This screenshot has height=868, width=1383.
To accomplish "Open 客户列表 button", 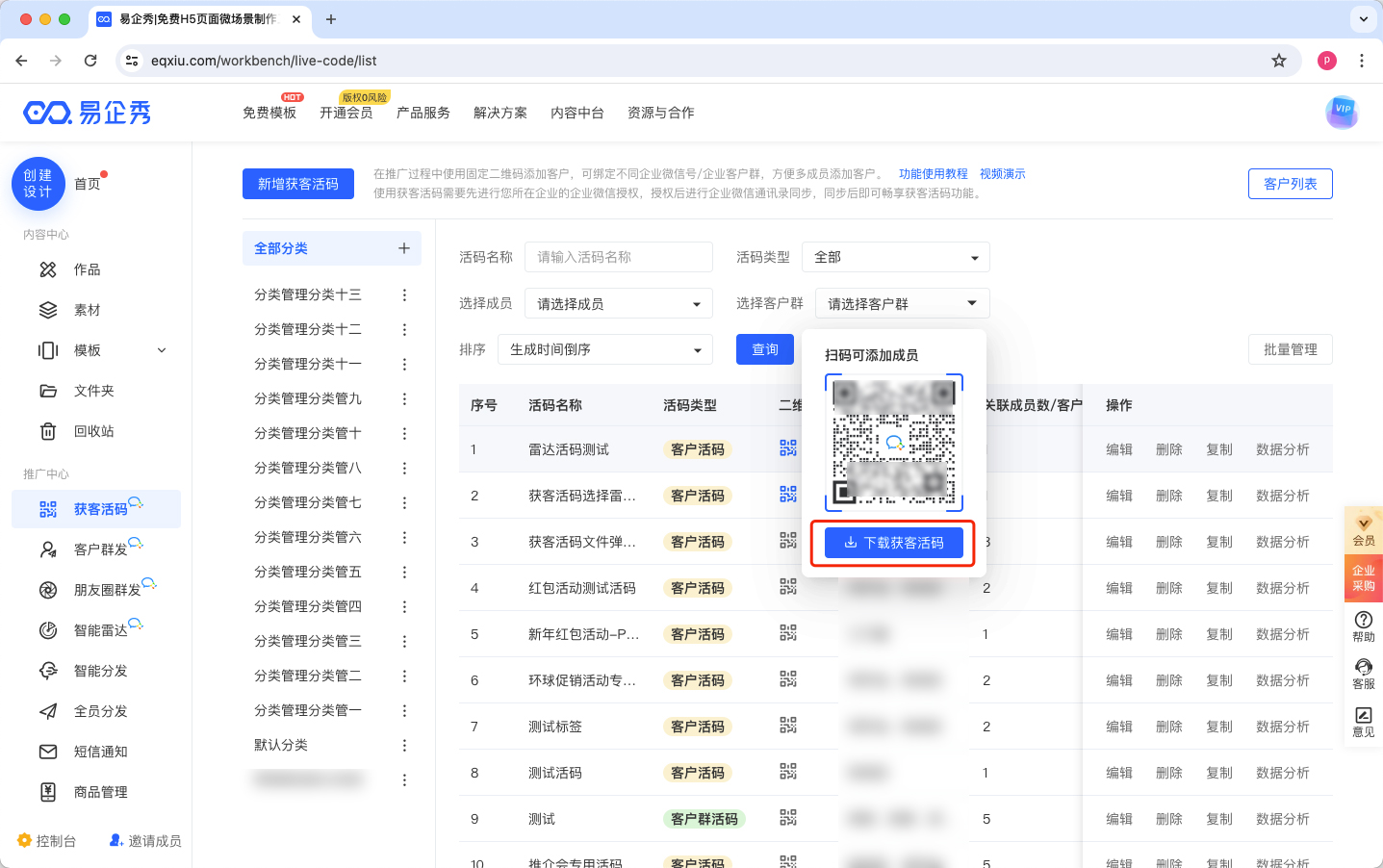I will click(1291, 184).
